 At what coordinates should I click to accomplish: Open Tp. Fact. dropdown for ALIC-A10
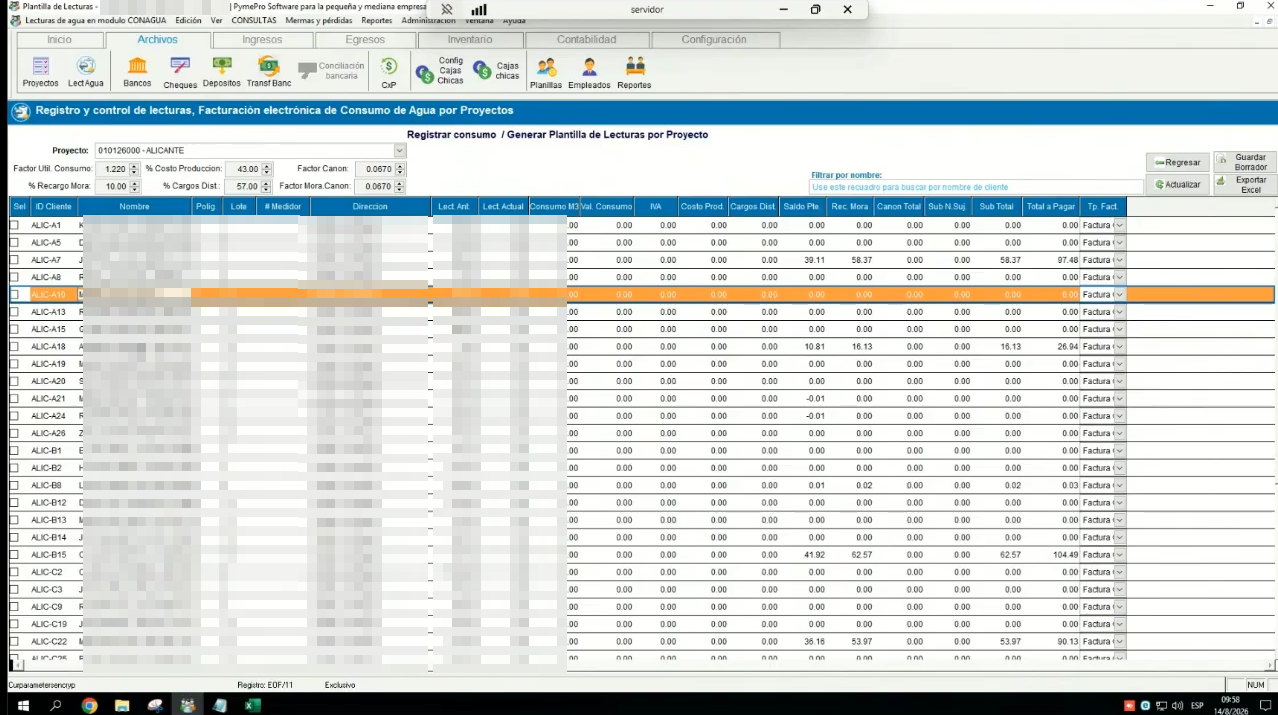coord(1120,294)
